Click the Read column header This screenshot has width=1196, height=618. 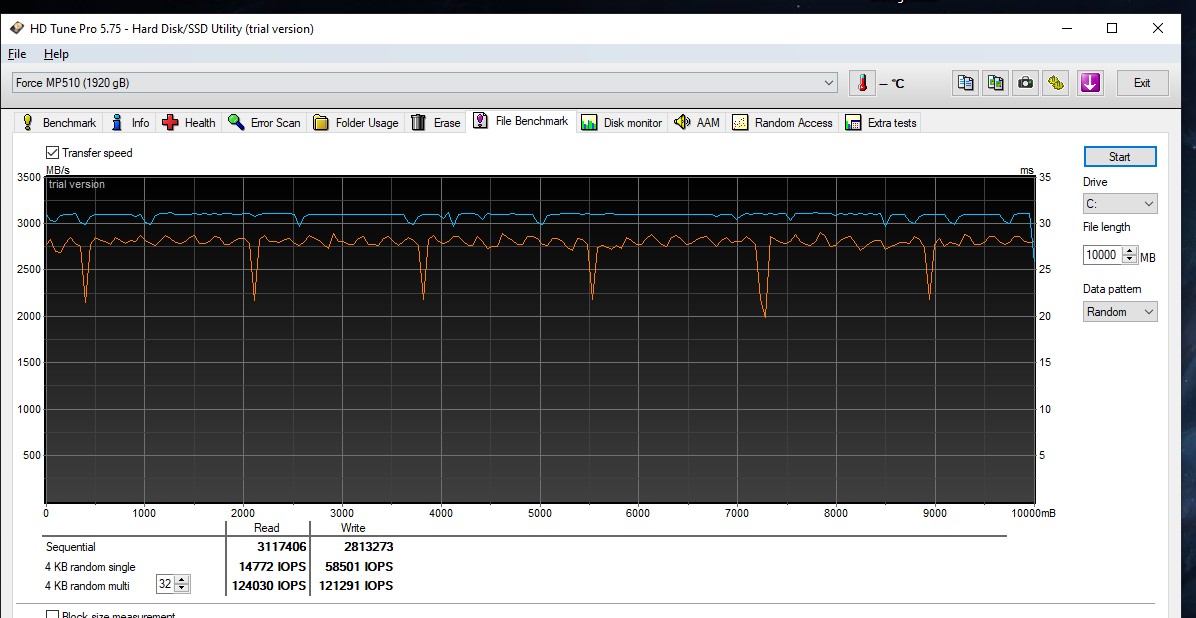click(266, 528)
